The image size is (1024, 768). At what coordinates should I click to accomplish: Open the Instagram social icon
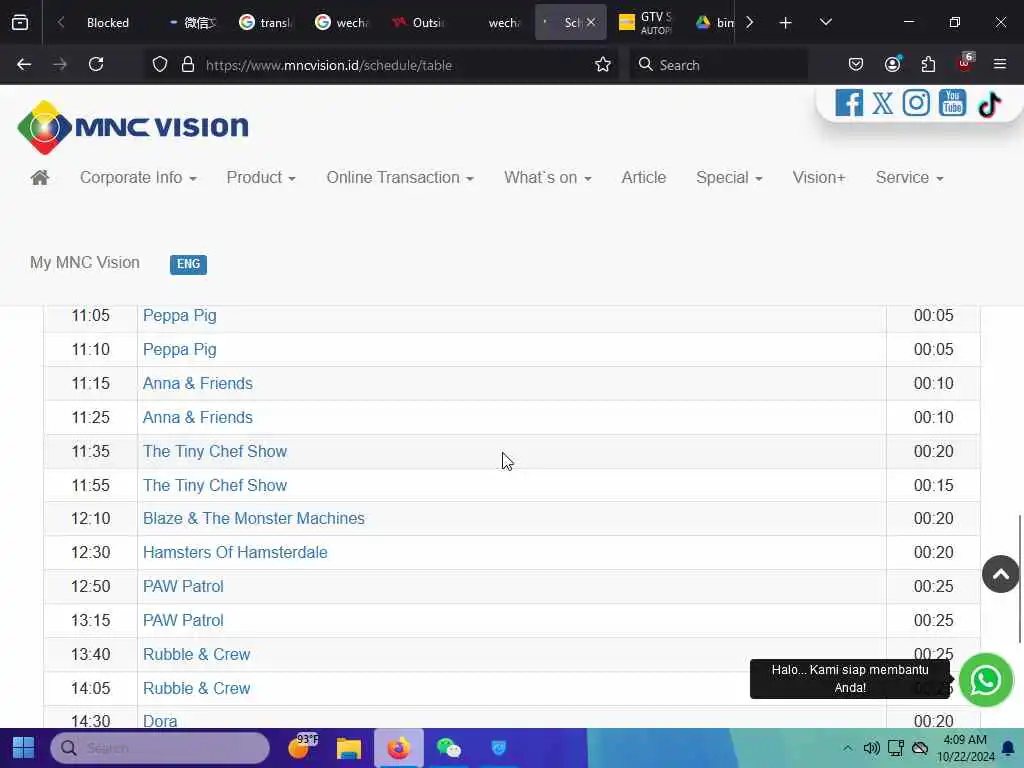pyautogui.click(x=916, y=103)
